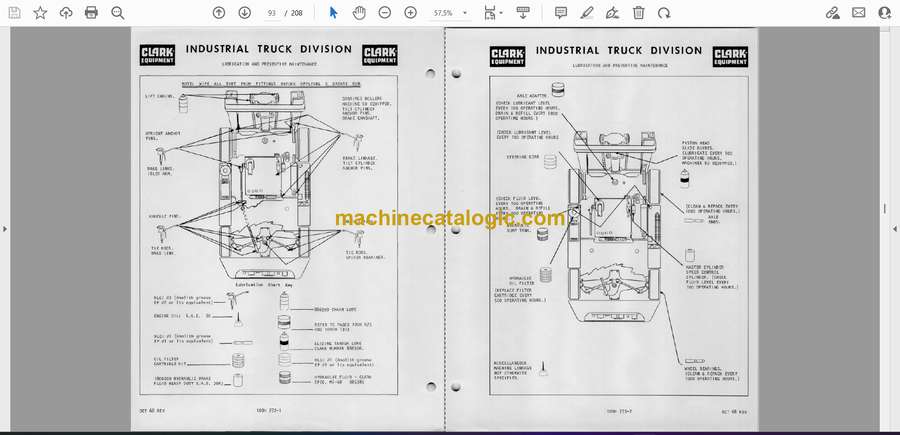Upload the file to cloud storage
The image size is (900, 435).
pos(66,13)
